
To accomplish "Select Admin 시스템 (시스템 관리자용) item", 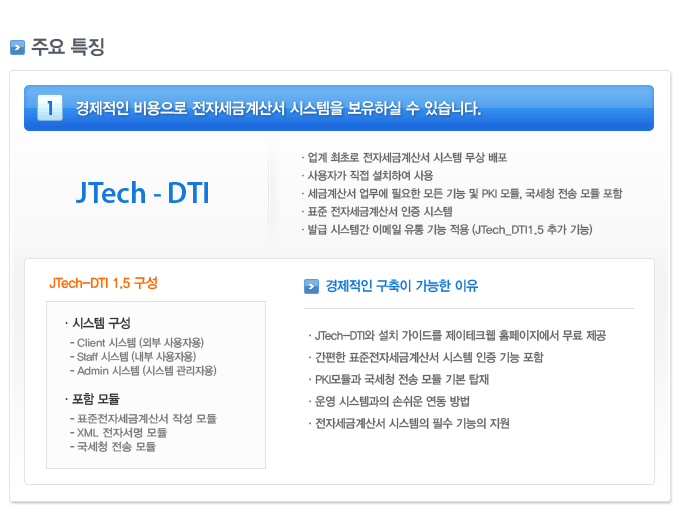I will pyautogui.click(x=143, y=371).
